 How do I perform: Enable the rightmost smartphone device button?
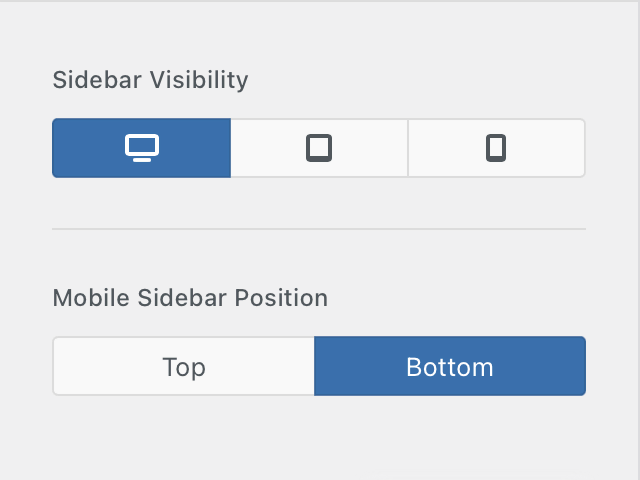click(x=496, y=148)
